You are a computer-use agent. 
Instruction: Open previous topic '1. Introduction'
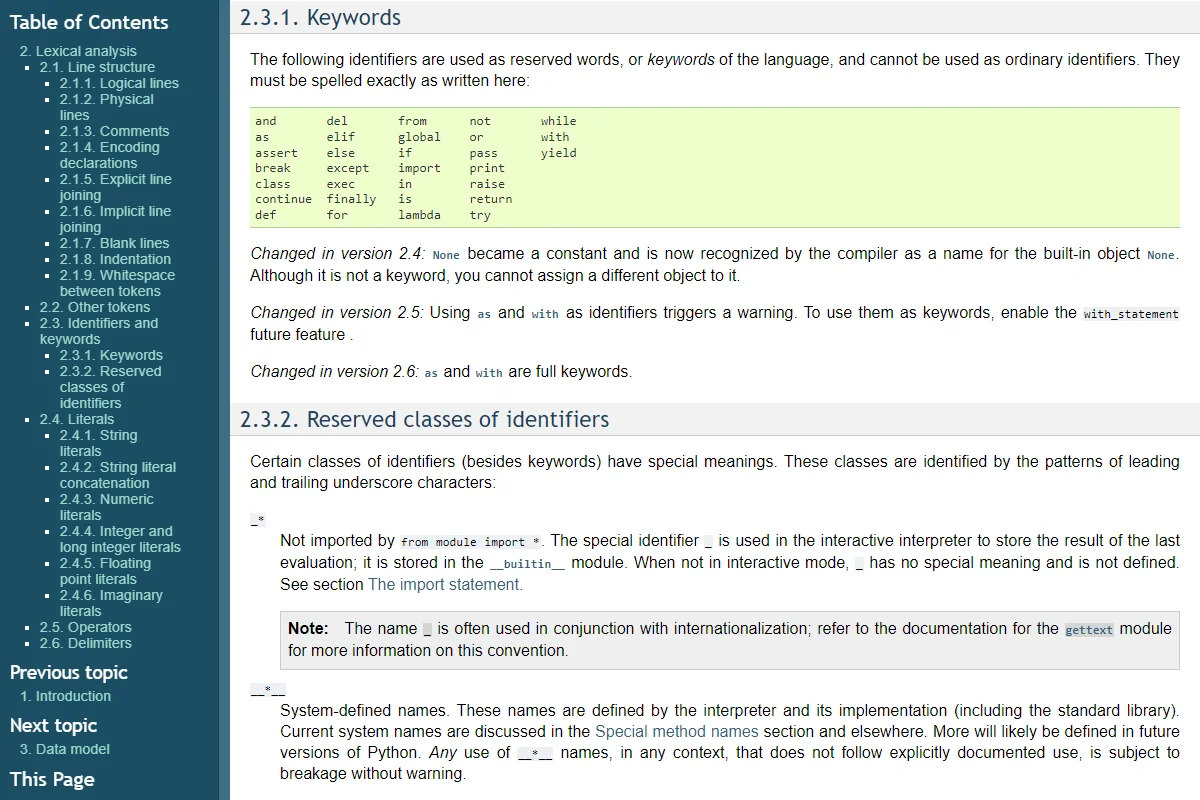66,696
